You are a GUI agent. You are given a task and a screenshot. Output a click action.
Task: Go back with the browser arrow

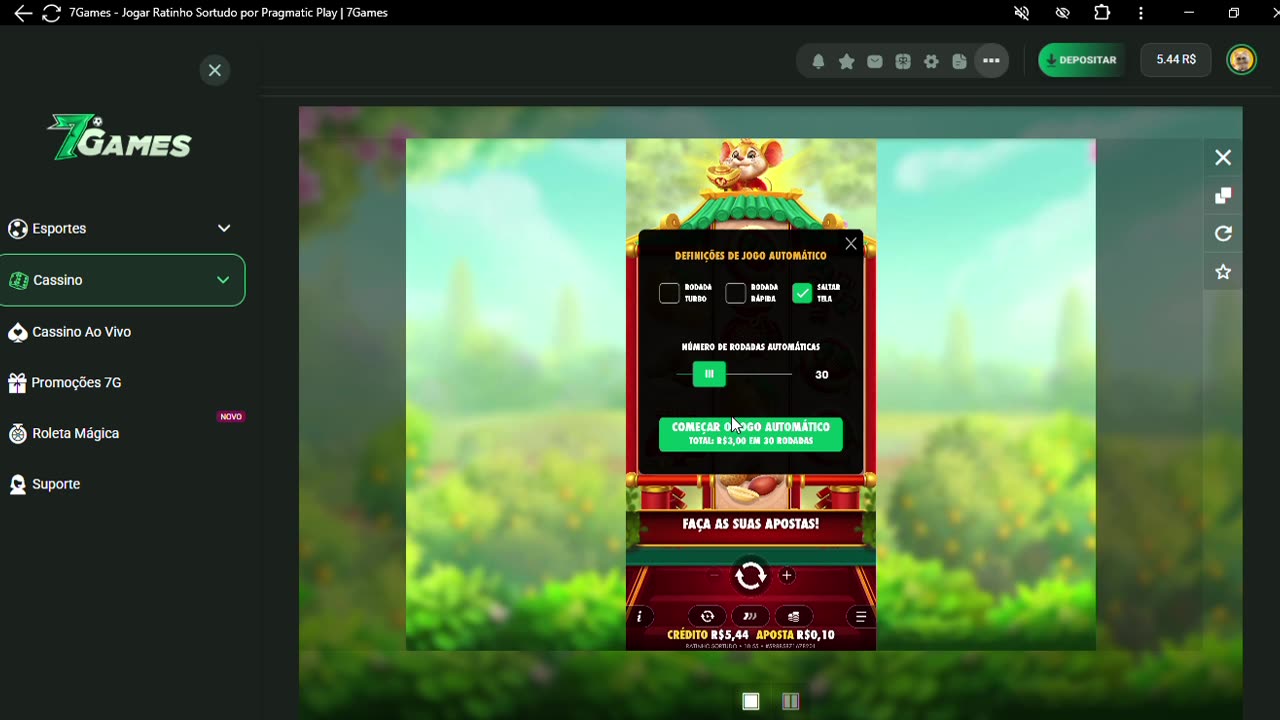[22, 13]
